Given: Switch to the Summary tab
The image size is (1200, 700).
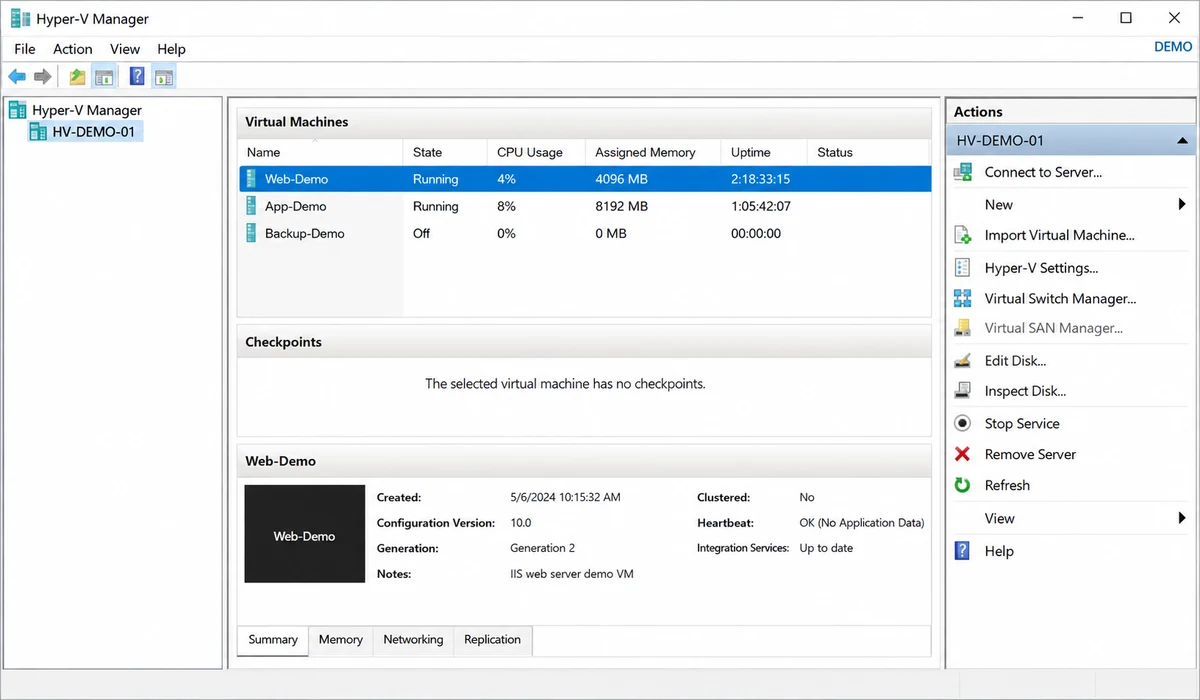Looking at the screenshot, I should click(273, 640).
